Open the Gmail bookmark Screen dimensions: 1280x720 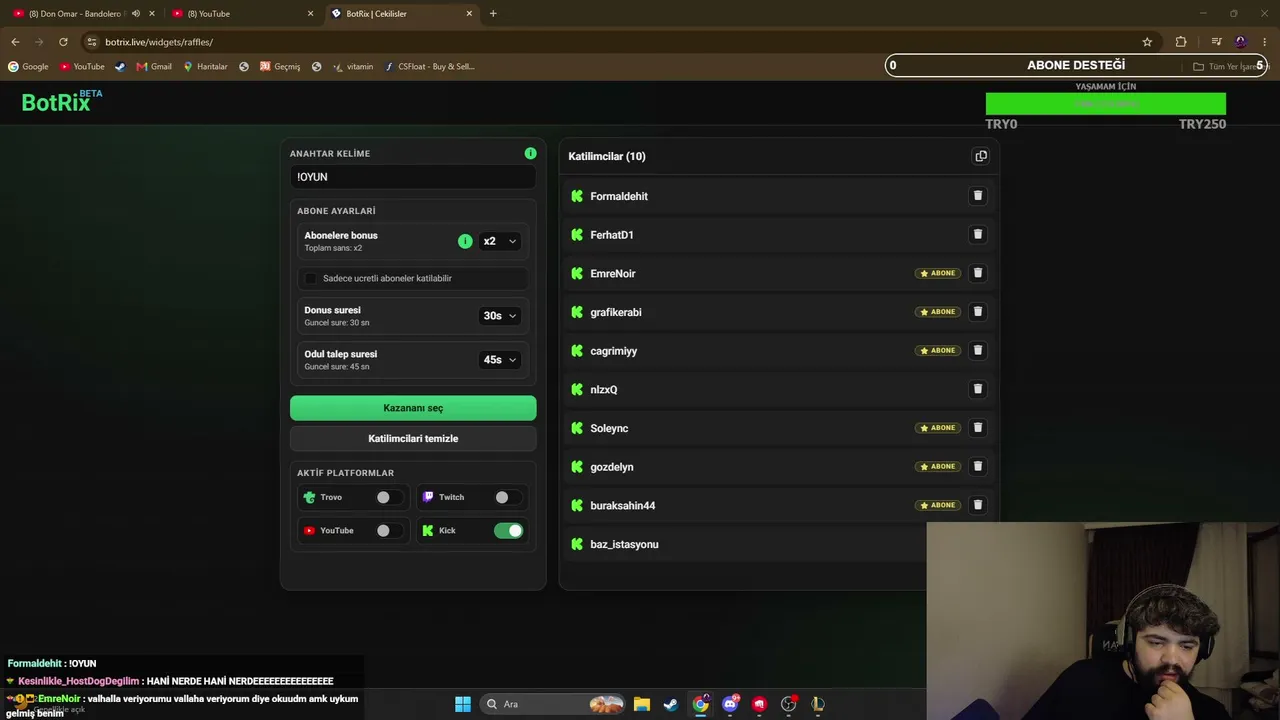(154, 67)
